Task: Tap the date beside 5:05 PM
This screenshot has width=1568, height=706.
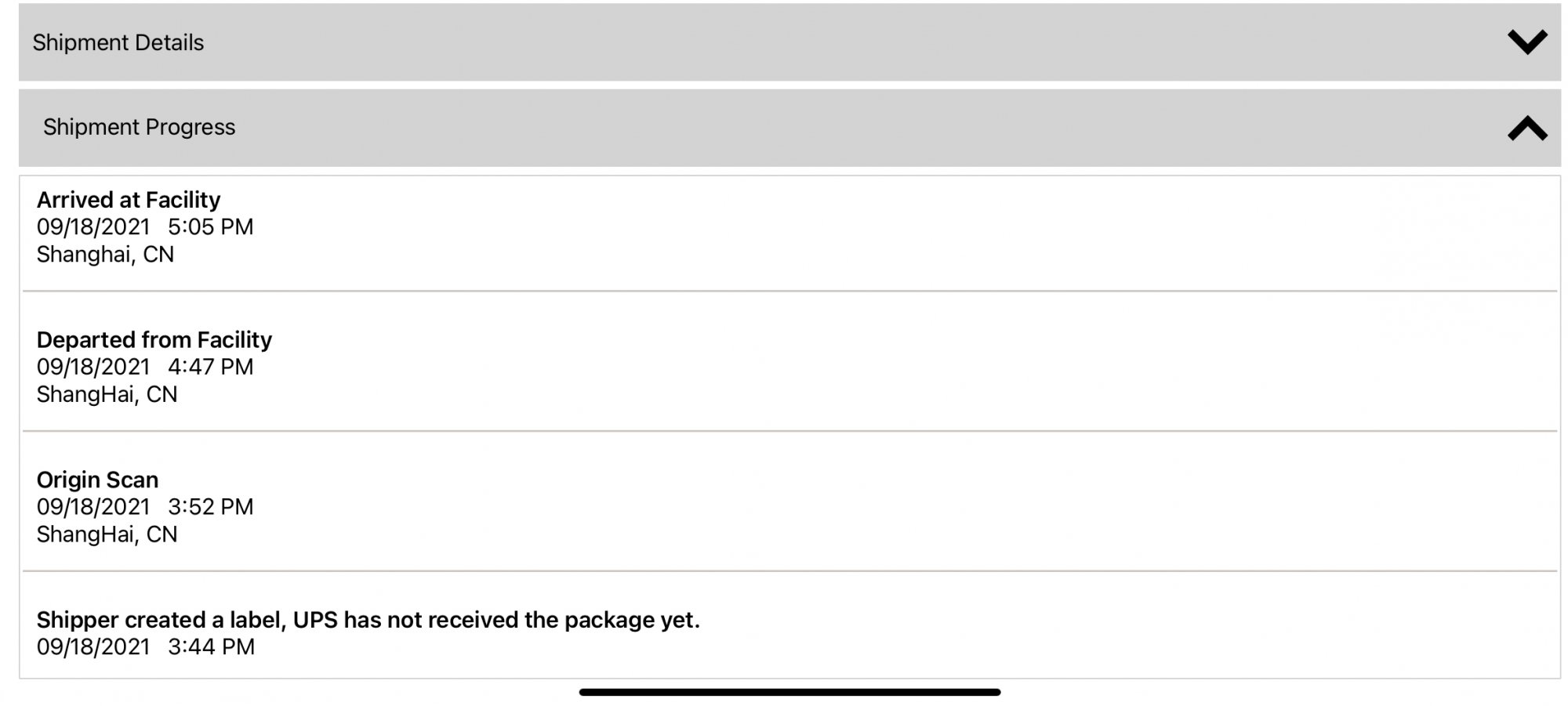Action: click(x=93, y=227)
